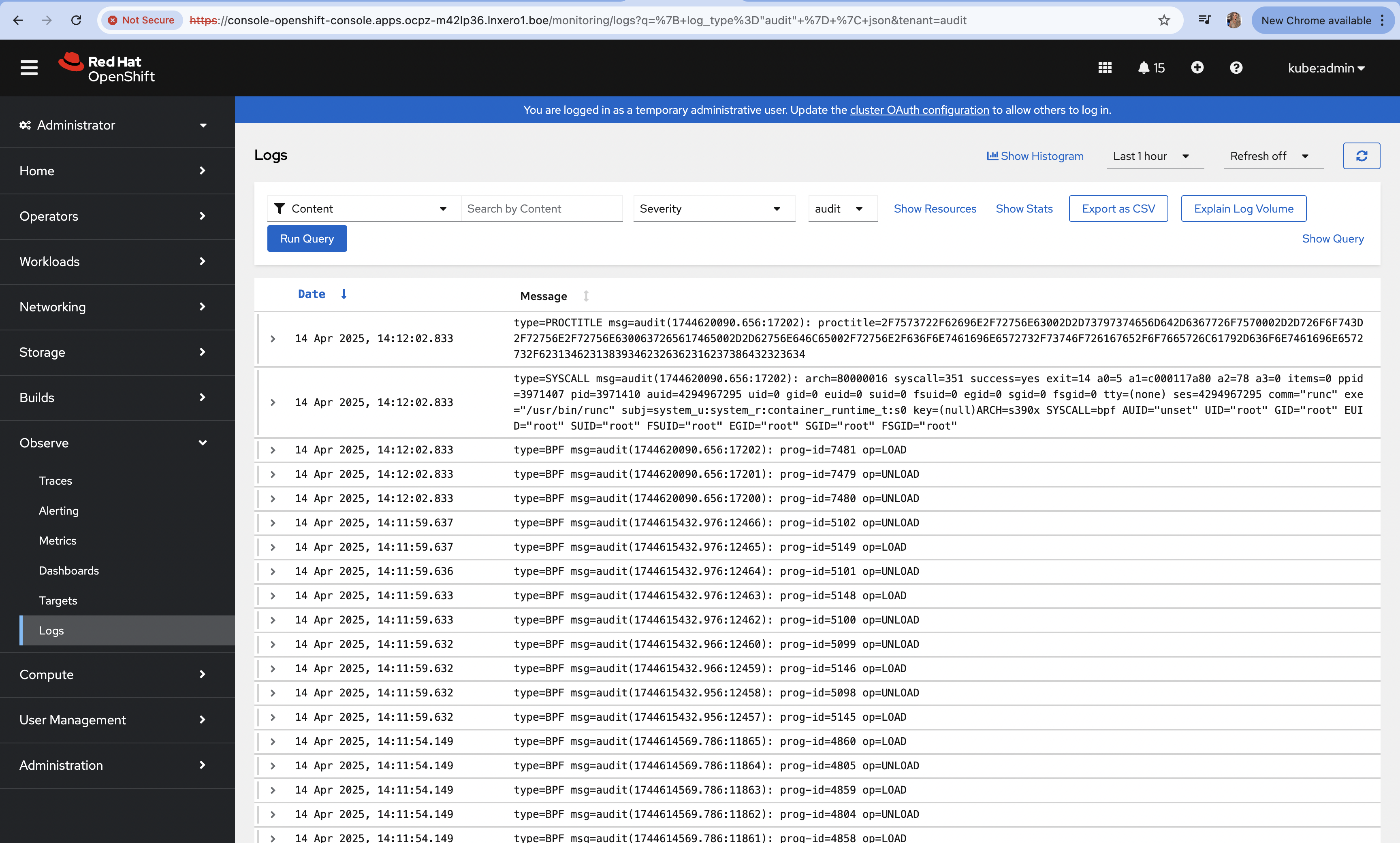Open the application launcher grid icon
The width and height of the screenshot is (1400, 843).
[1105, 68]
